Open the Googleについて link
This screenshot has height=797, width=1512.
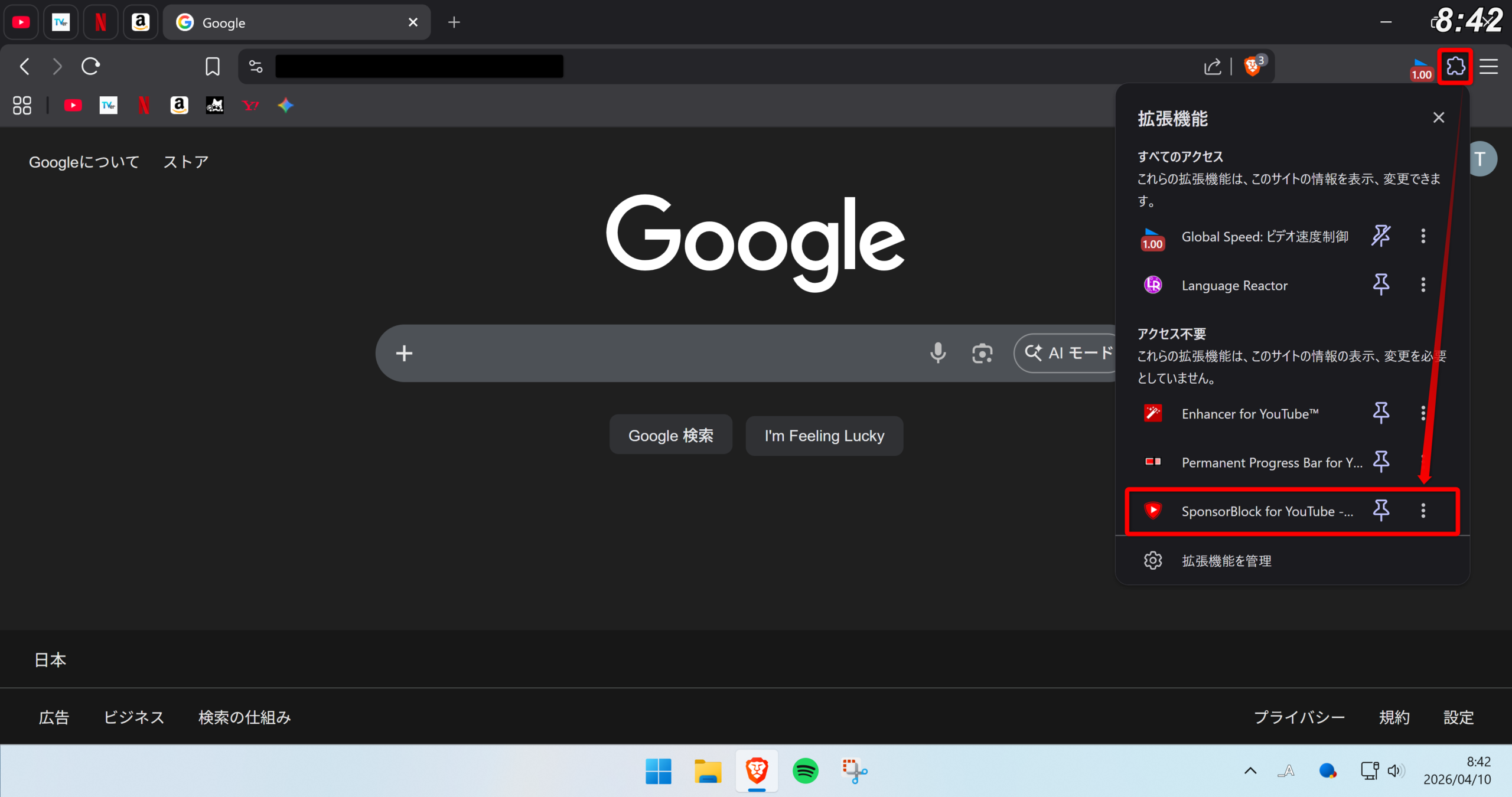coord(84,162)
